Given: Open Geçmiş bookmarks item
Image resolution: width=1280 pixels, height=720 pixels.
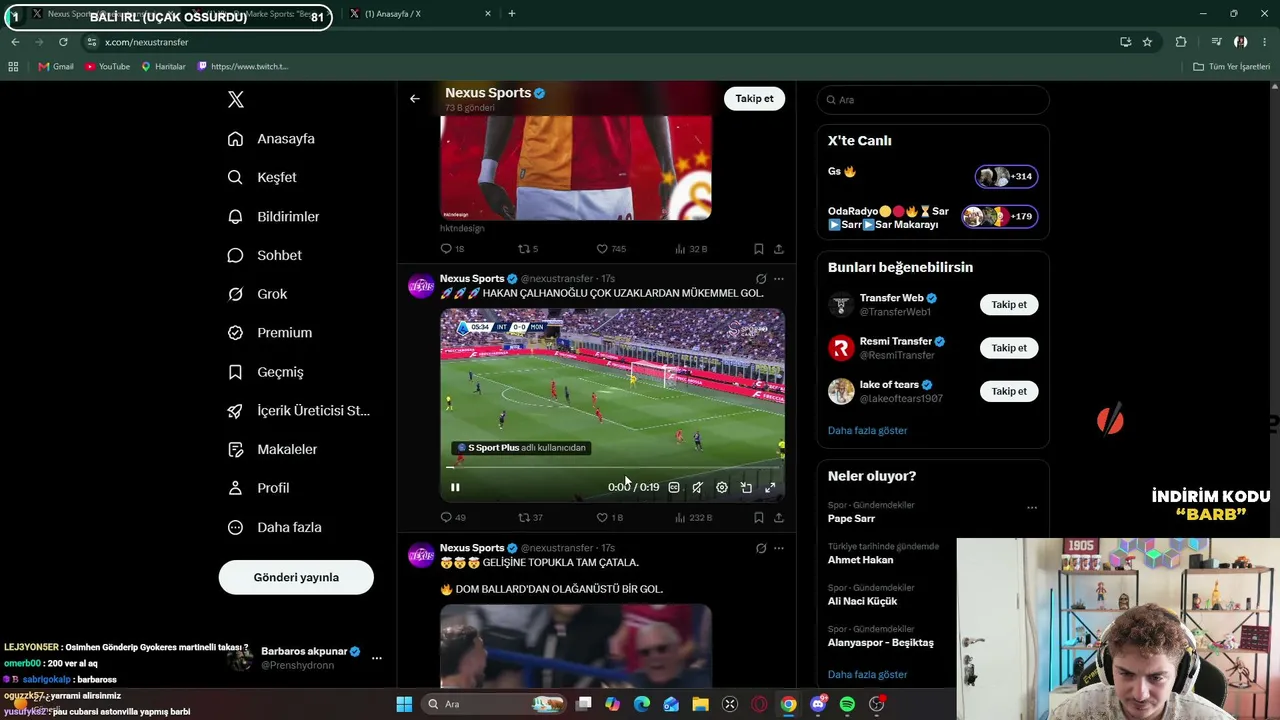Looking at the screenshot, I should click(x=265, y=372).
